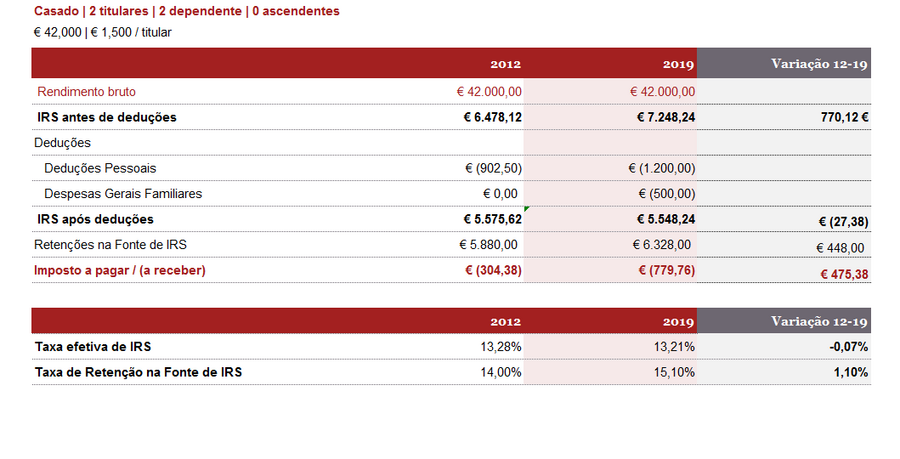900x459 pixels.
Task: Click the 'Retenções na Fonte de IRS' label
Action: (x=110, y=245)
